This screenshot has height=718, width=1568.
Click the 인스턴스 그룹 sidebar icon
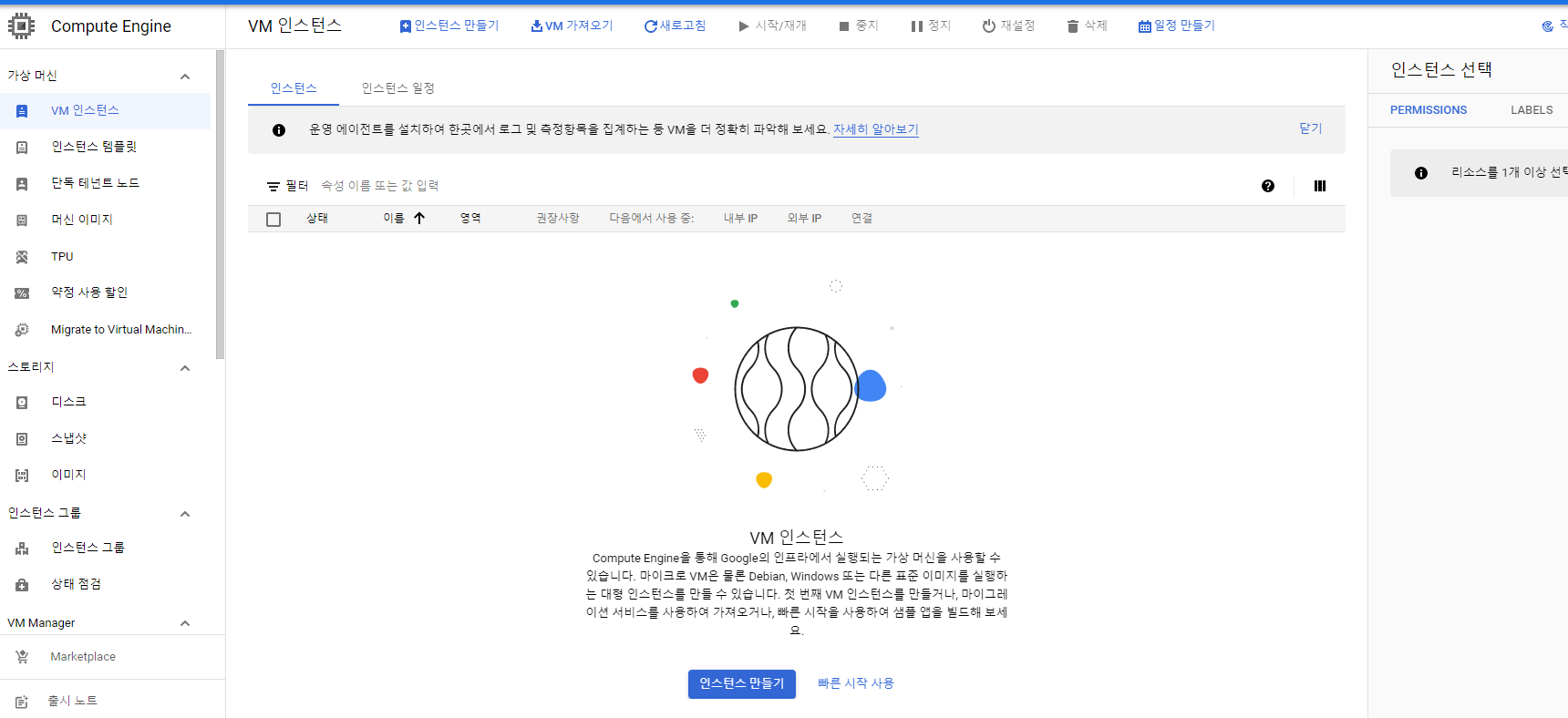22,548
